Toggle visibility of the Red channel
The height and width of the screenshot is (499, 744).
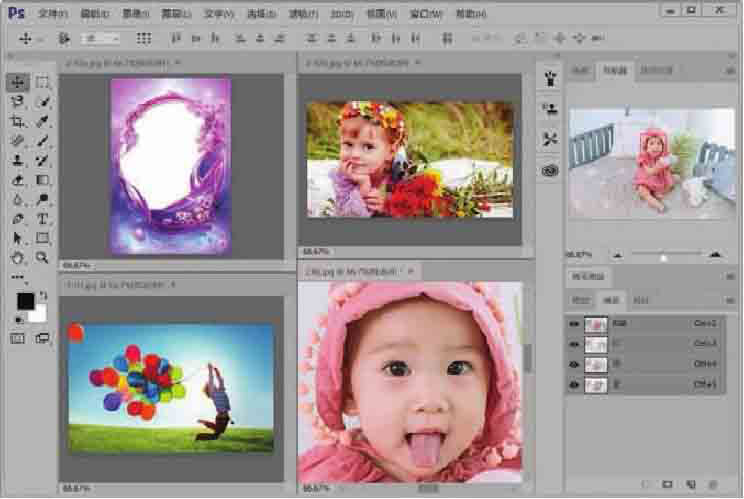pyautogui.click(x=574, y=344)
